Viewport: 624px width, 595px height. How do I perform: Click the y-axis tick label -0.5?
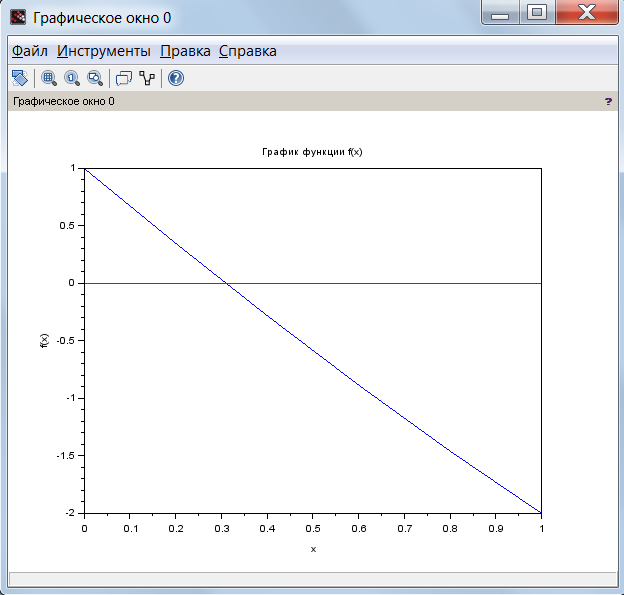pyautogui.click(x=66, y=341)
